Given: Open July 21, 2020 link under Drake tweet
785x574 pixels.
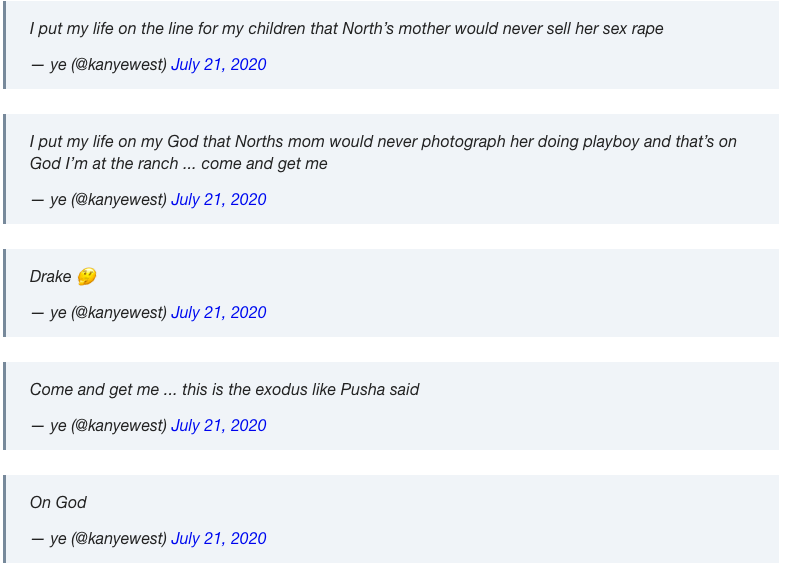Looking at the screenshot, I should [218, 312].
